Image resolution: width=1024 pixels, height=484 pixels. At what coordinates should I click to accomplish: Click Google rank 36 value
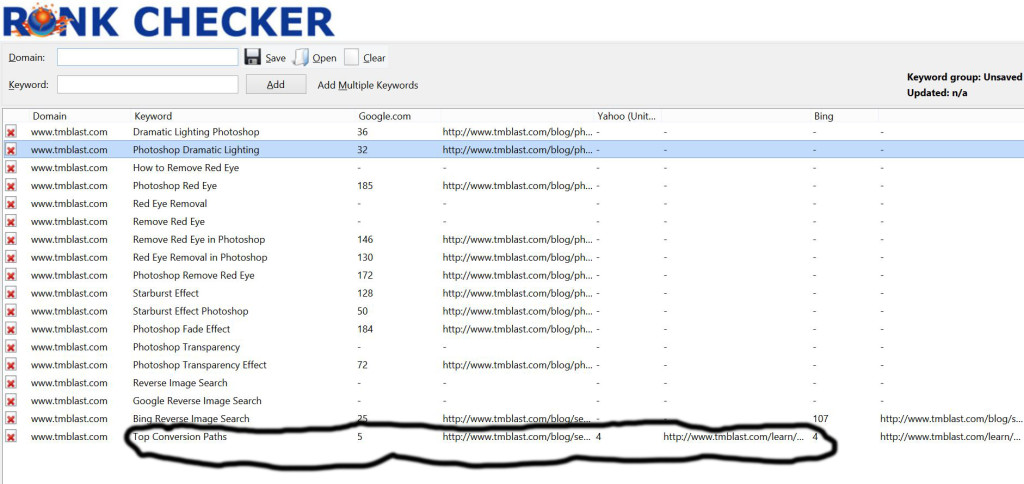click(x=362, y=132)
